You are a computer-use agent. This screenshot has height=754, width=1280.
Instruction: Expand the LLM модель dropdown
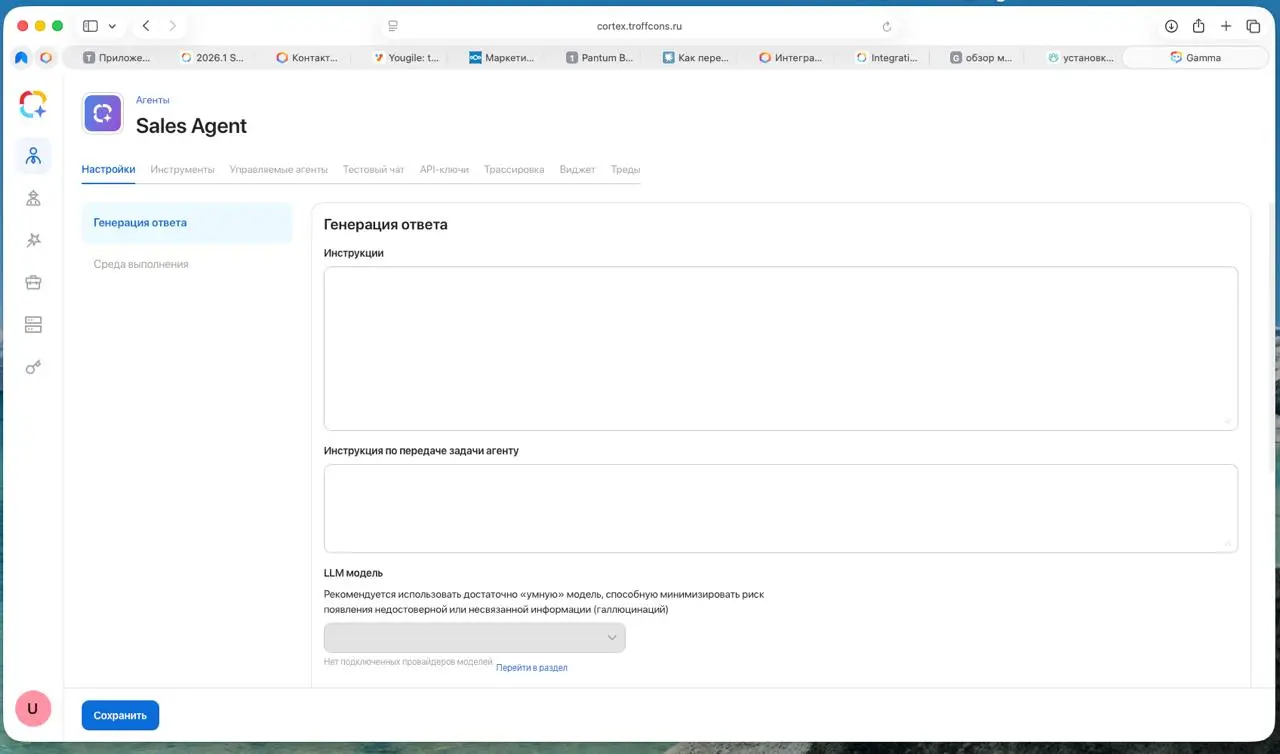(474, 638)
